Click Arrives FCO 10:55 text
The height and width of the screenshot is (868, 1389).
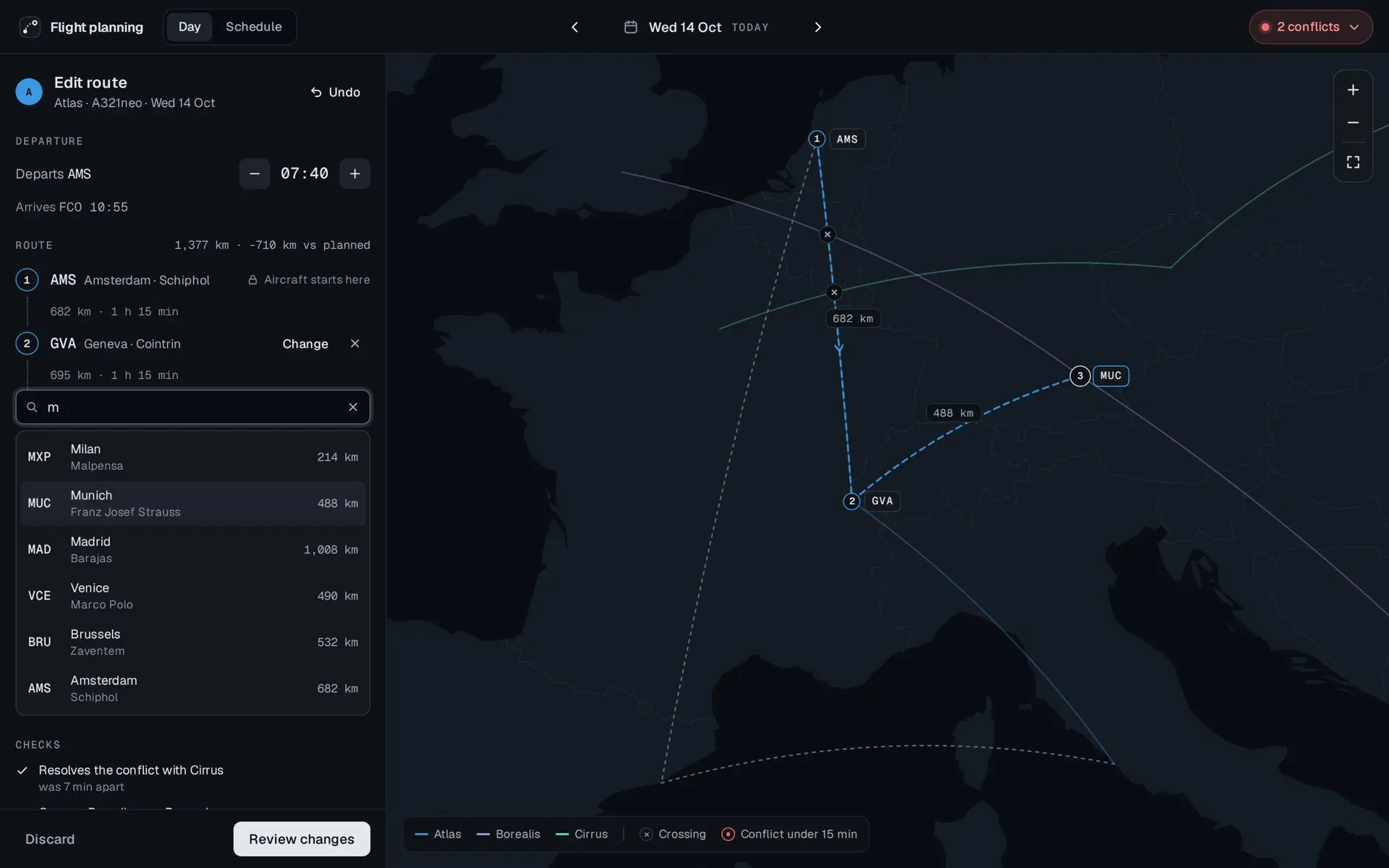coord(72,207)
